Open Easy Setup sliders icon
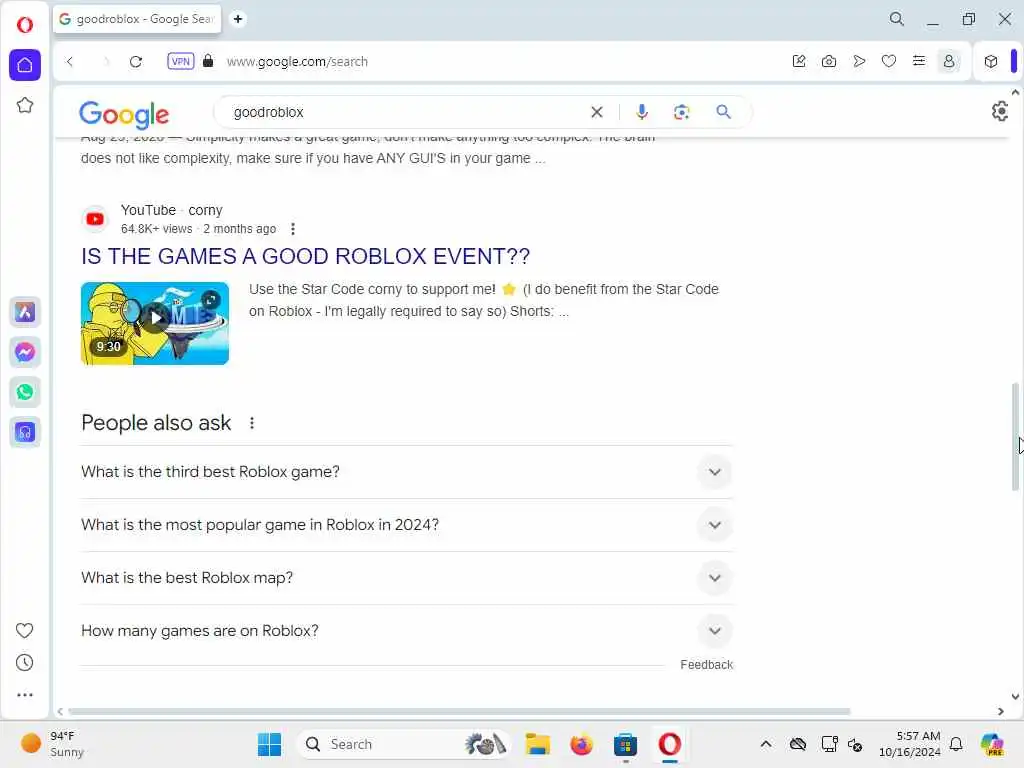This screenshot has height=768, width=1024. (x=919, y=61)
